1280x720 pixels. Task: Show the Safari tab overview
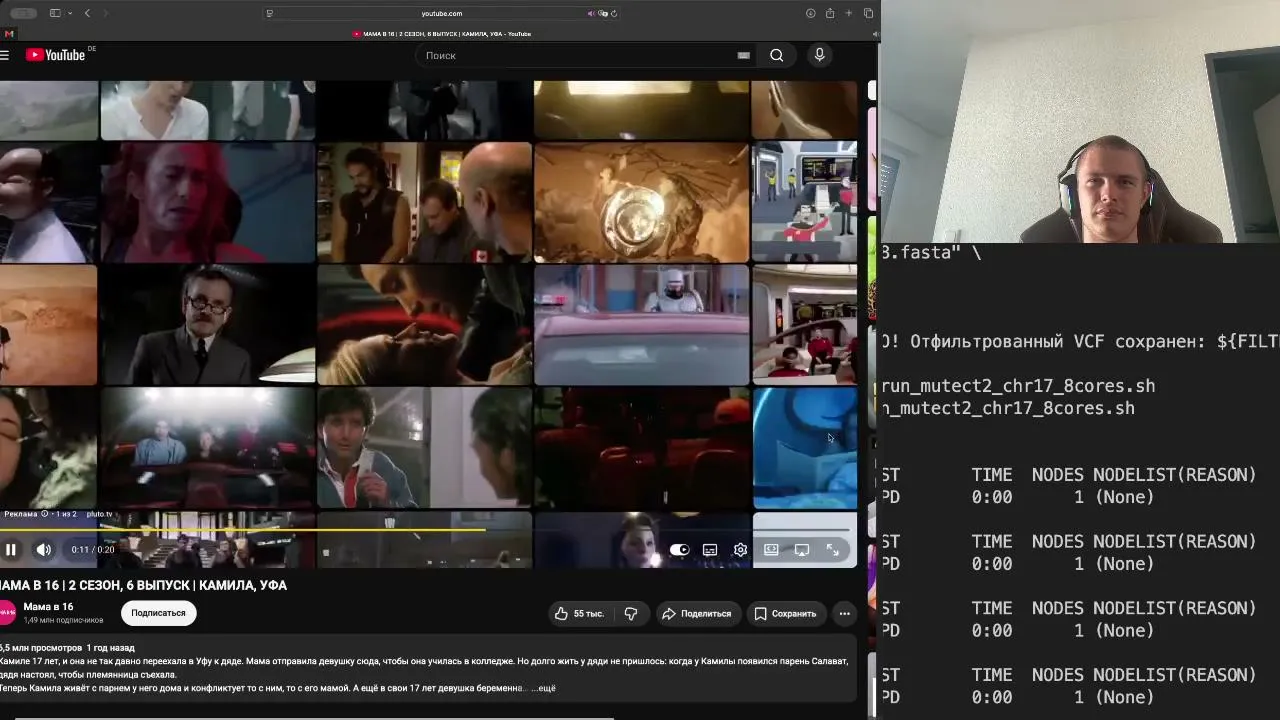pos(868,13)
